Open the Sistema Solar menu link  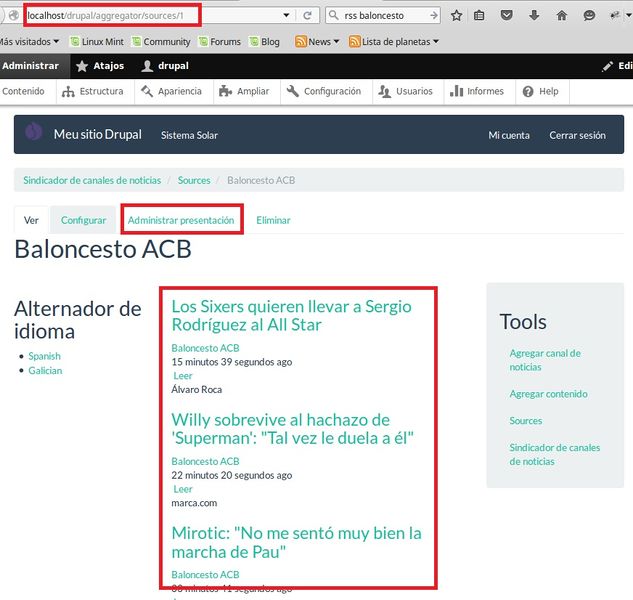click(x=189, y=135)
